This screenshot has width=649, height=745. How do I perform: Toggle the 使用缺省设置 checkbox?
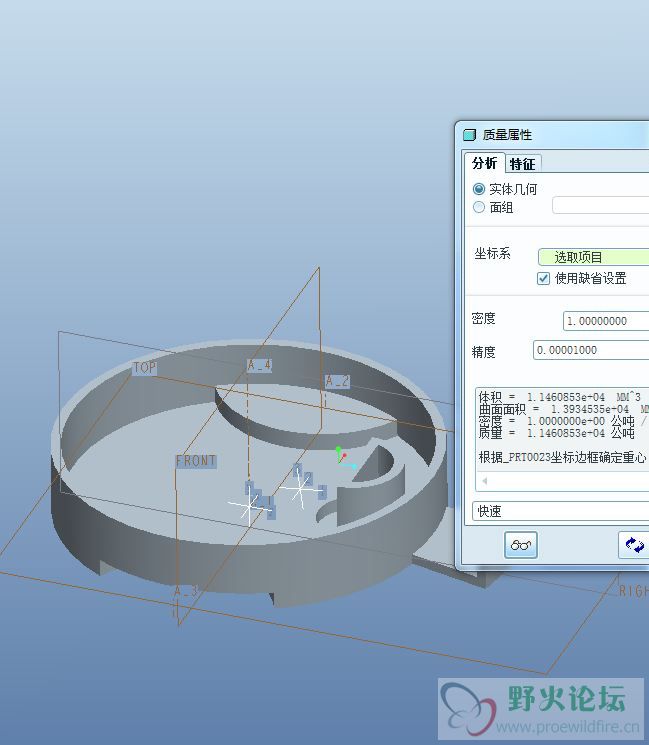coord(543,278)
